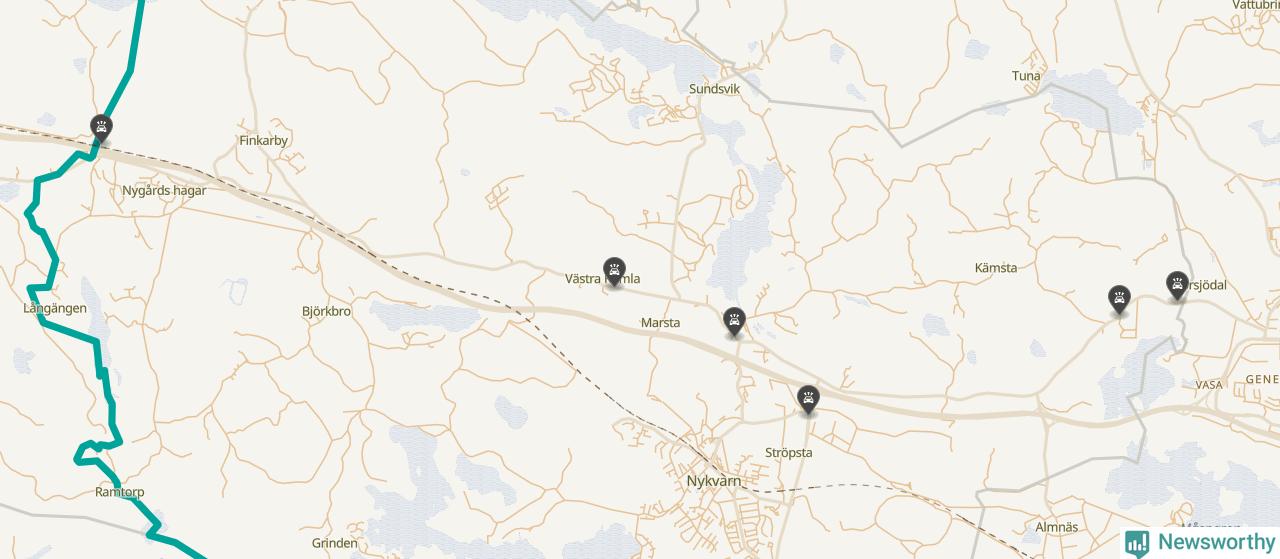Select the Sundsvik place label
The image size is (1280, 559).
714,89
